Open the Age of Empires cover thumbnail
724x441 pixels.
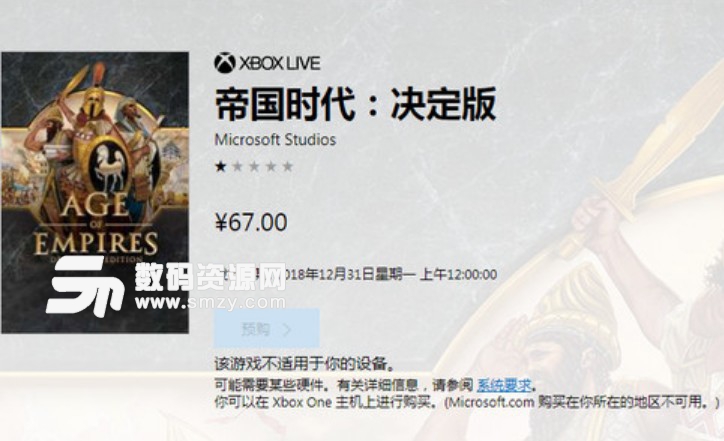pos(95,192)
